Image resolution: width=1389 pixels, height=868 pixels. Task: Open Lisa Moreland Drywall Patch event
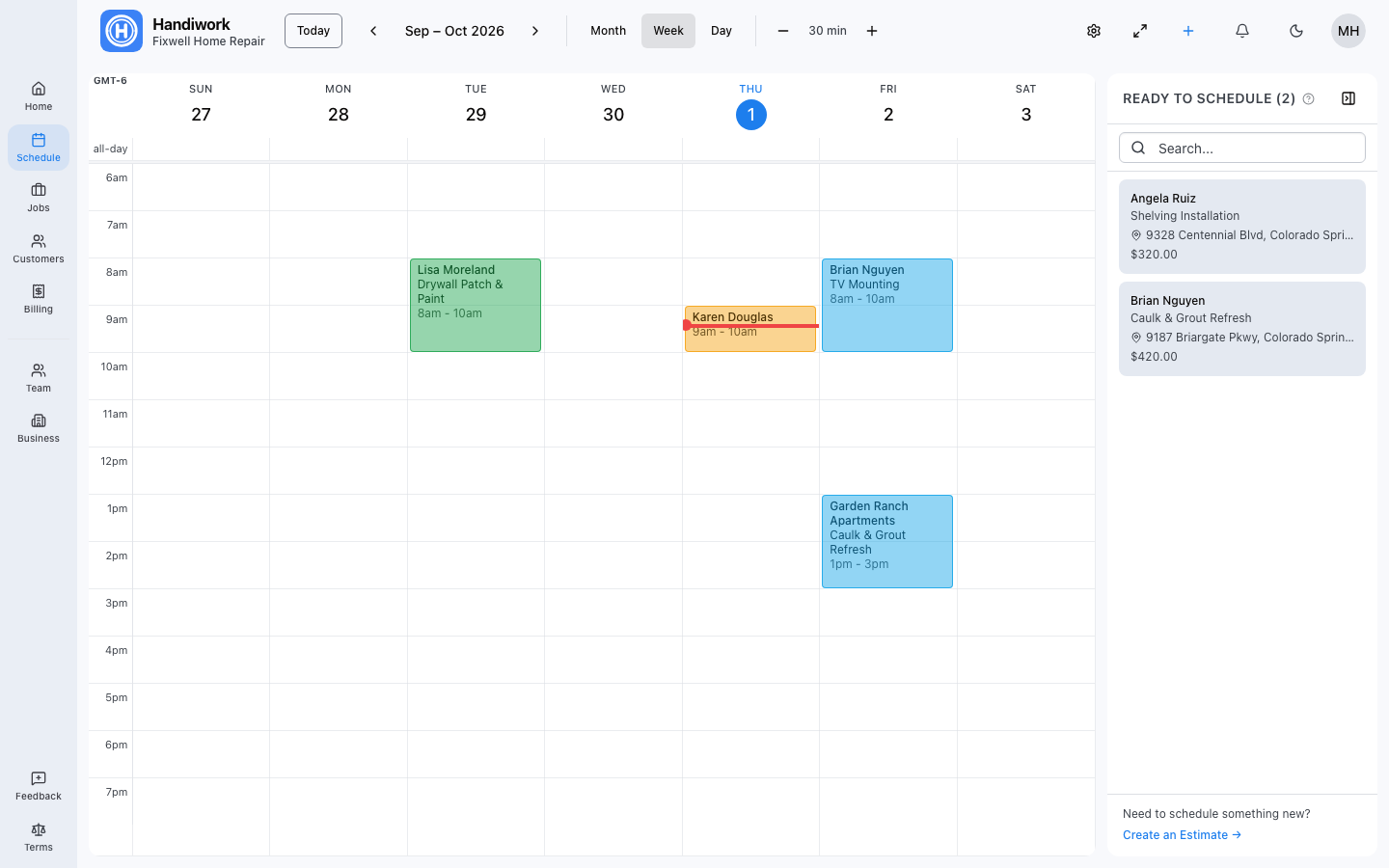pos(476,305)
